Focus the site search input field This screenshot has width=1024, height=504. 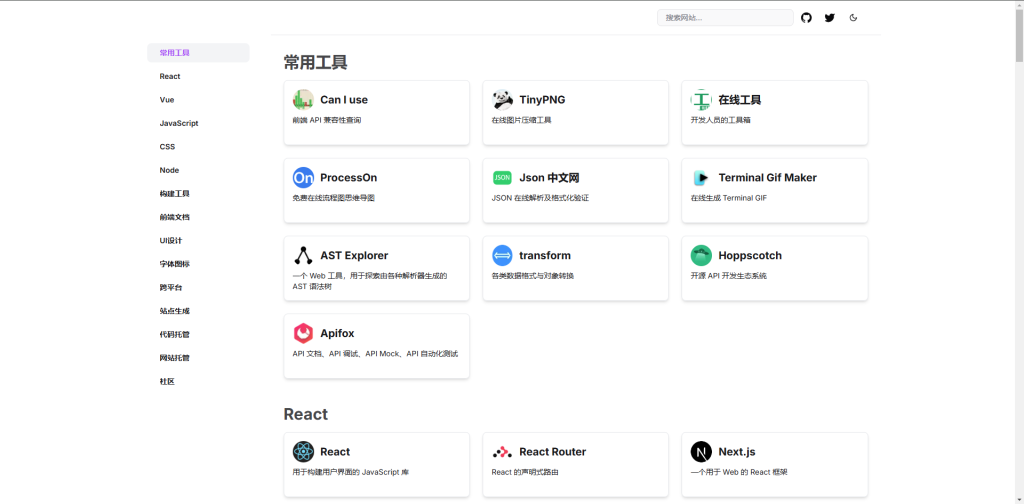coord(725,18)
